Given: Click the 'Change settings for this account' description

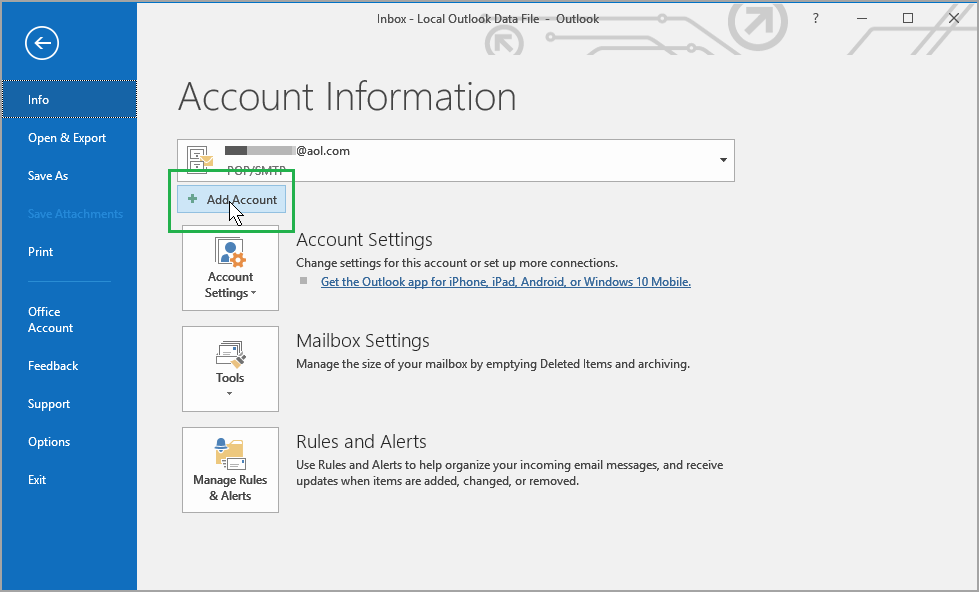Looking at the screenshot, I should (x=457, y=263).
